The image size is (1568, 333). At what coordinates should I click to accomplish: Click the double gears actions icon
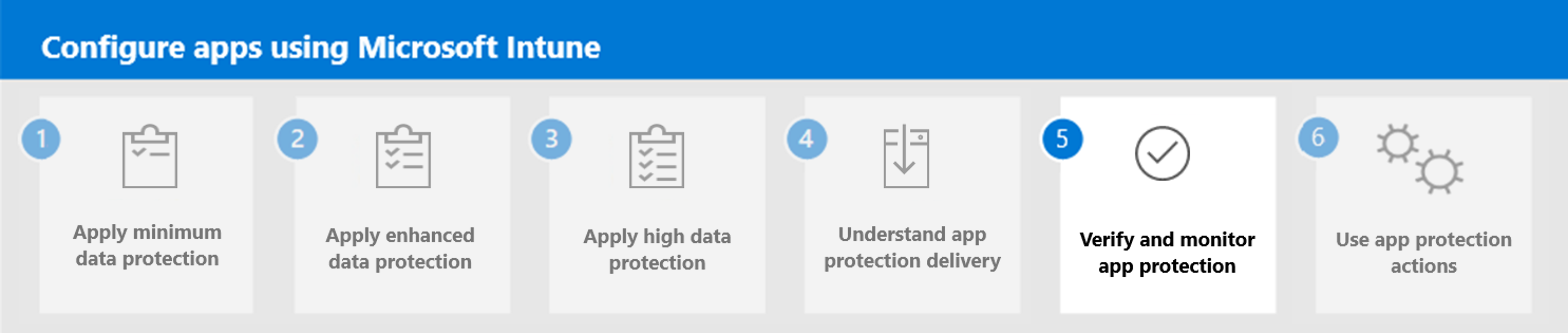(1420, 159)
